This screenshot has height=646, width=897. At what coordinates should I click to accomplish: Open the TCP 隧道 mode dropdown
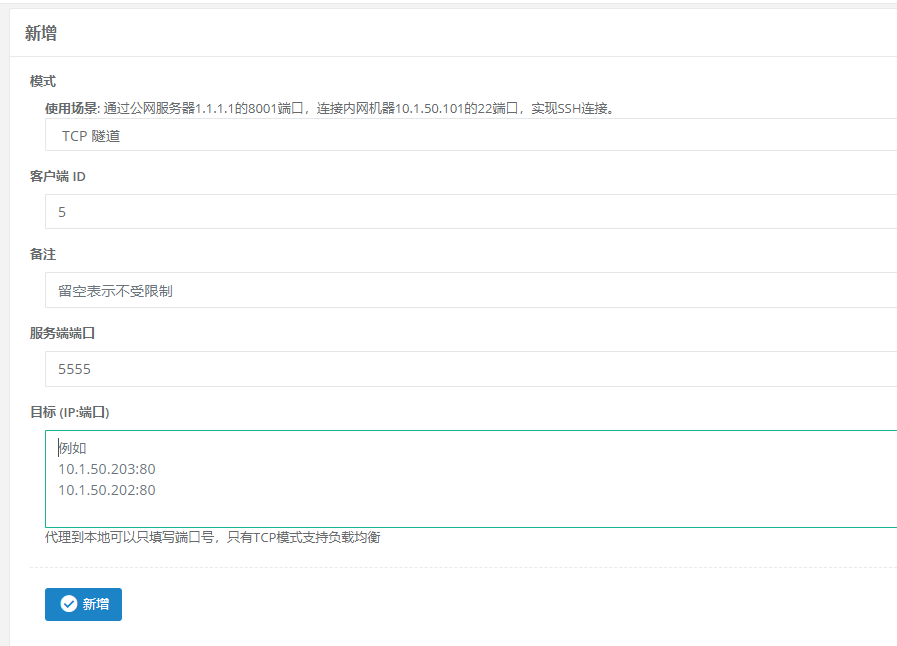471,135
